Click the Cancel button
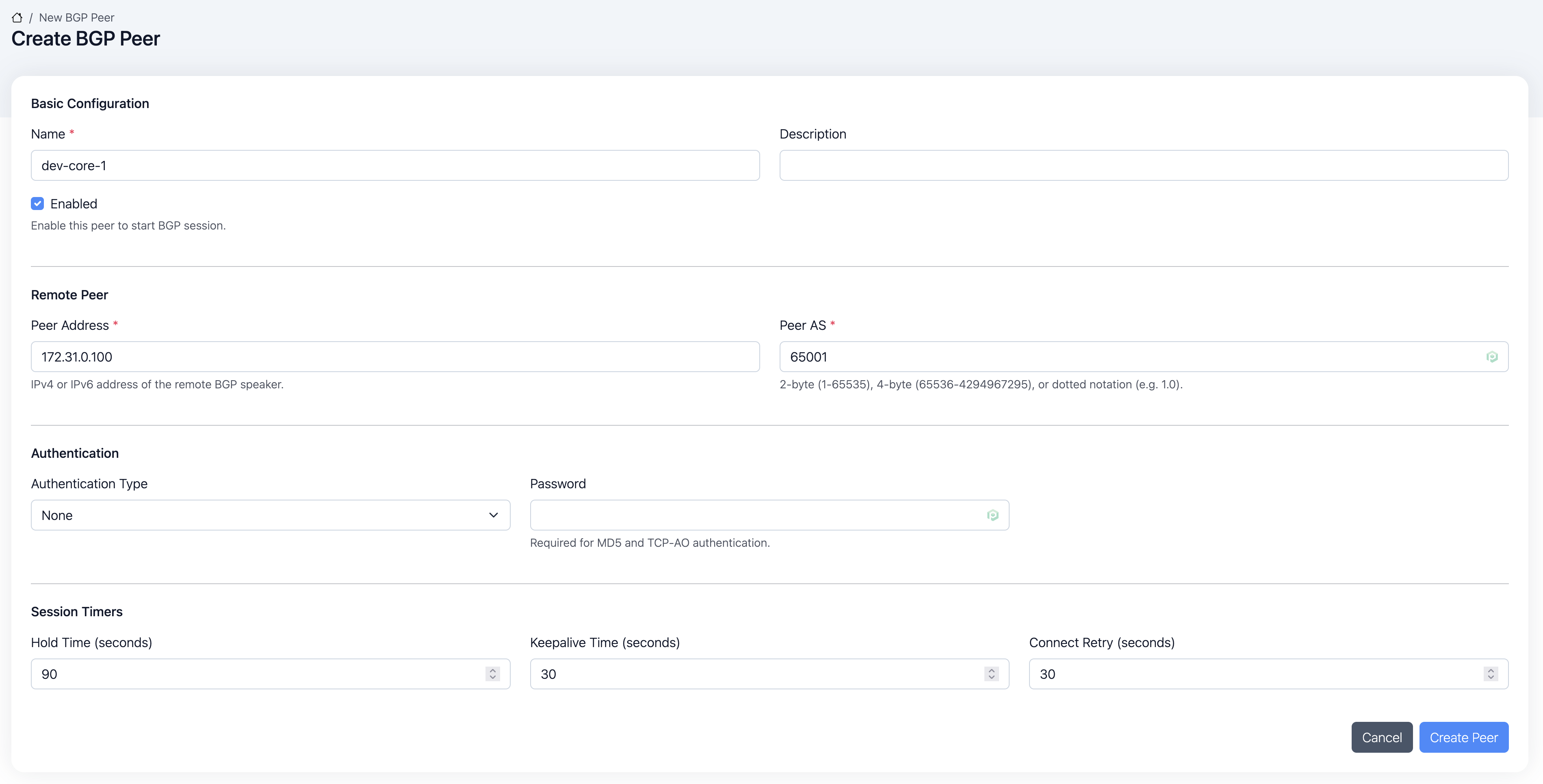Viewport: 1543px width, 784px height. [1381, 737]
